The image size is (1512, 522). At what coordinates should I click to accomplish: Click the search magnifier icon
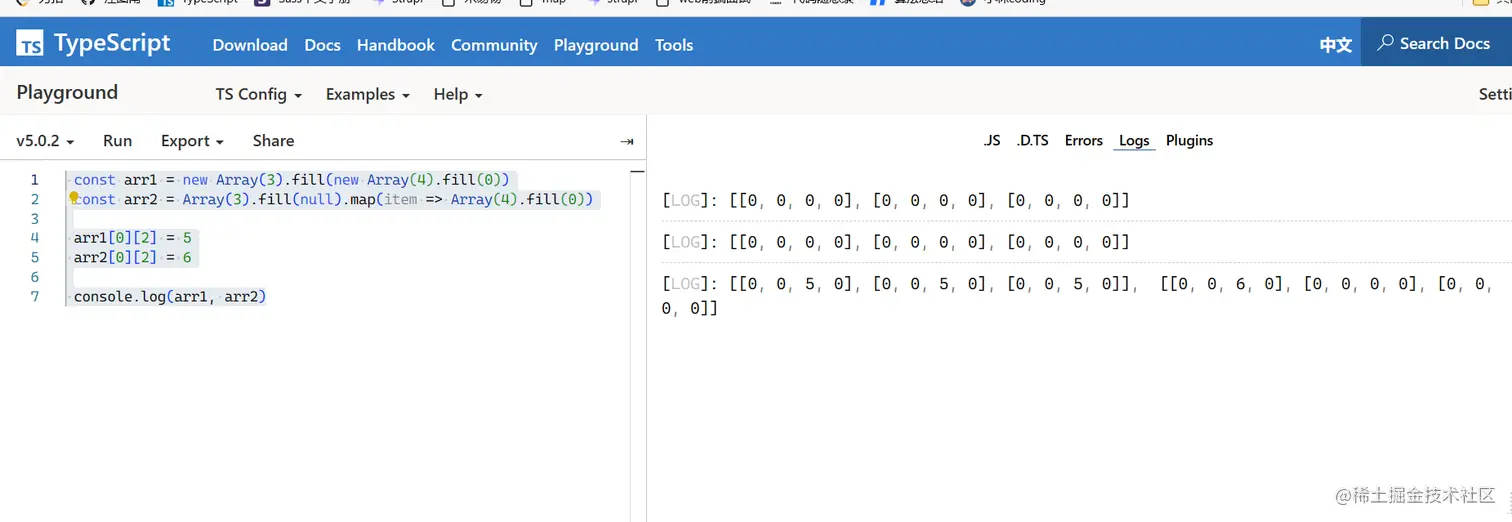1385,43
